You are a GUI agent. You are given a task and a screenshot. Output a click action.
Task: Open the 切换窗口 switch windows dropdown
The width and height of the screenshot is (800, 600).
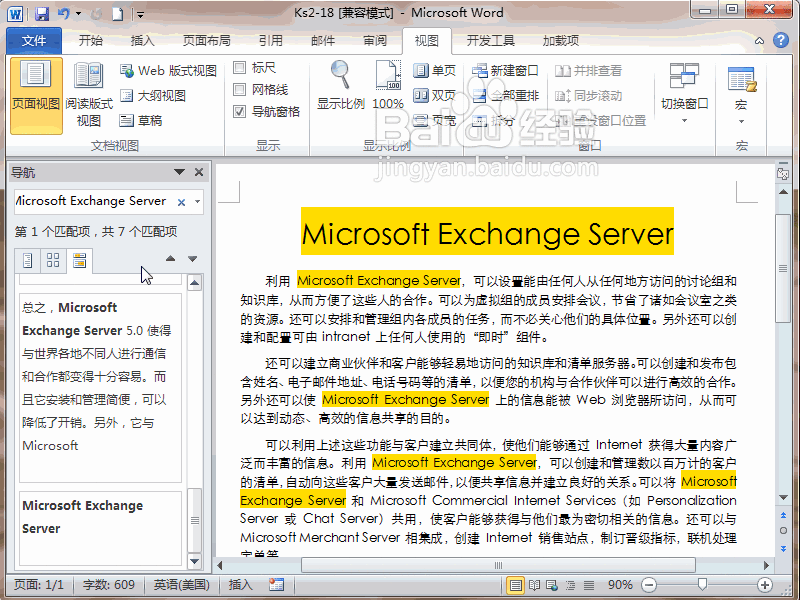tap(685, 93)
